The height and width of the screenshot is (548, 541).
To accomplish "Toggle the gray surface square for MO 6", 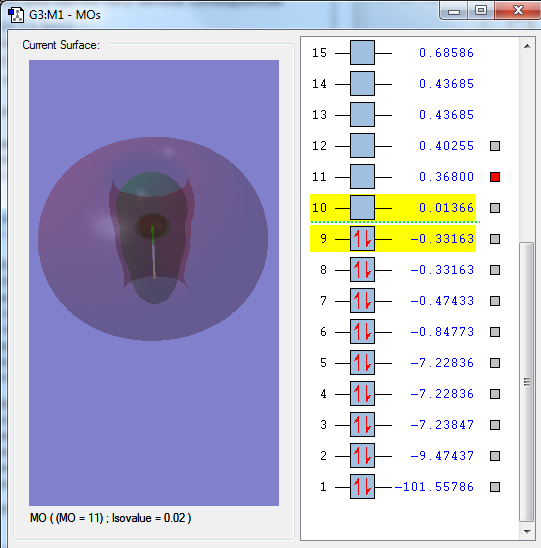I will 495,332.
